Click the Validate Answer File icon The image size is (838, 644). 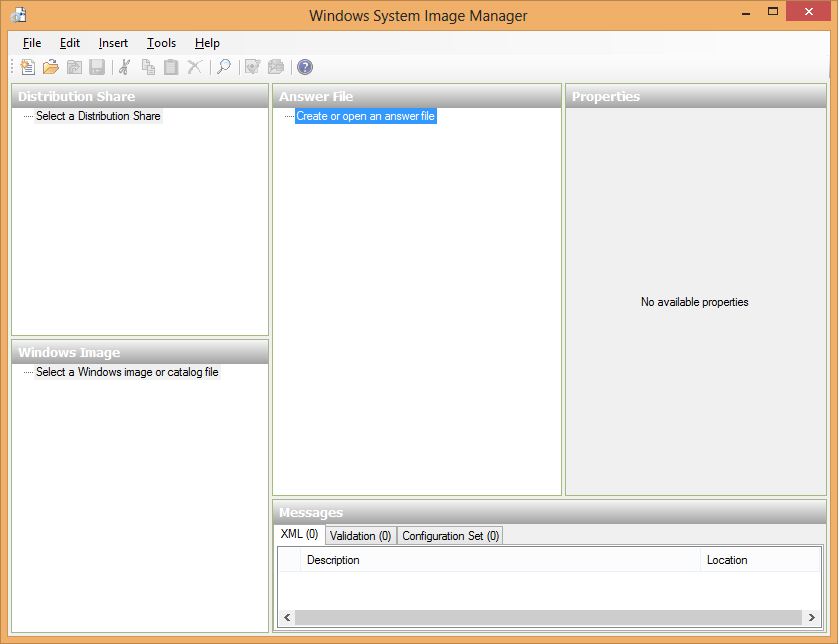(x=252, y=67)
